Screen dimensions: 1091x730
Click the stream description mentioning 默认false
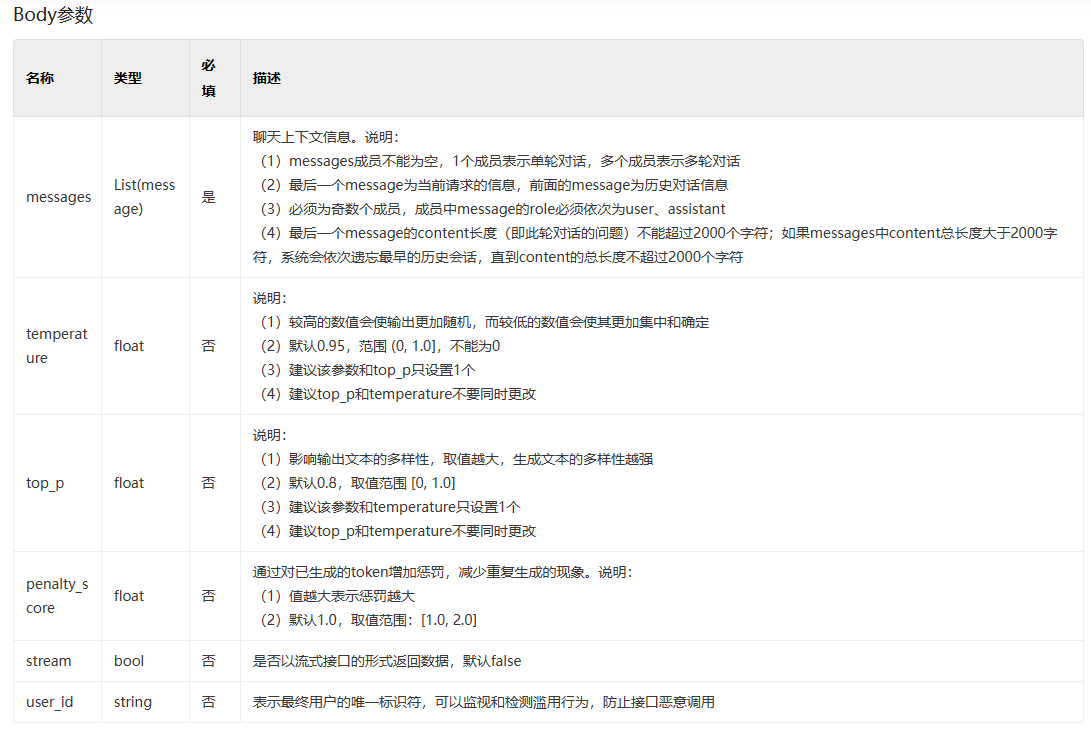pyautogui.click(x=387, y=661)
